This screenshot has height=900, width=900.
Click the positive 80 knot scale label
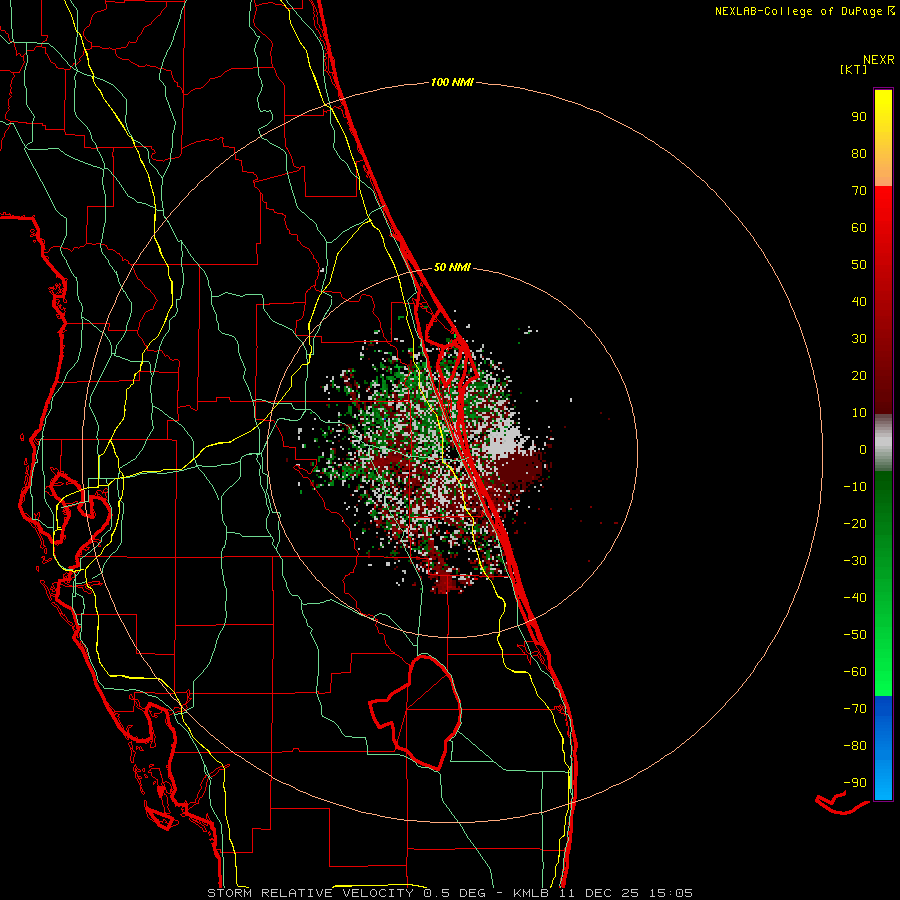tap(859, 154)
